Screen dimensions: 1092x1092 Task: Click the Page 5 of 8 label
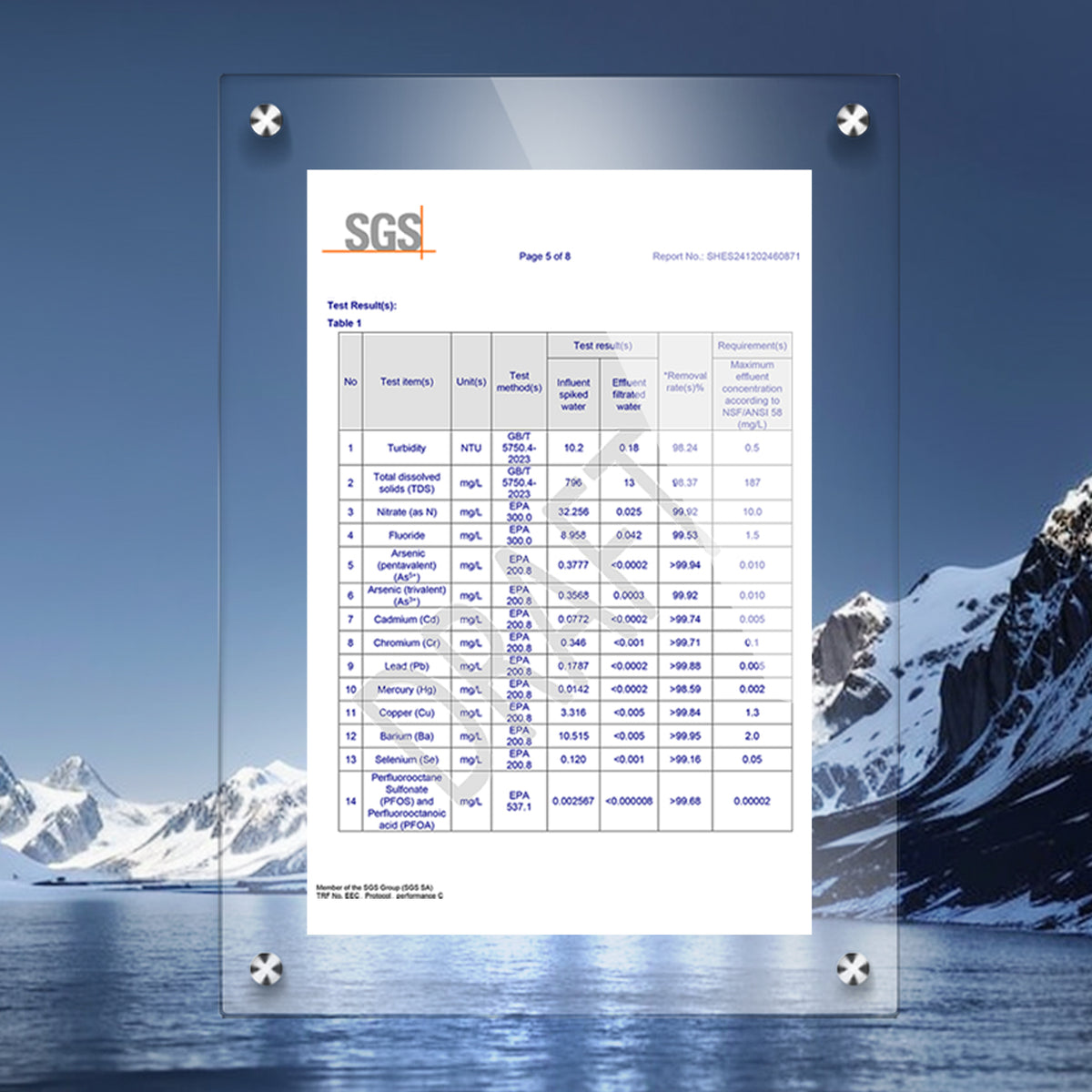545,257
